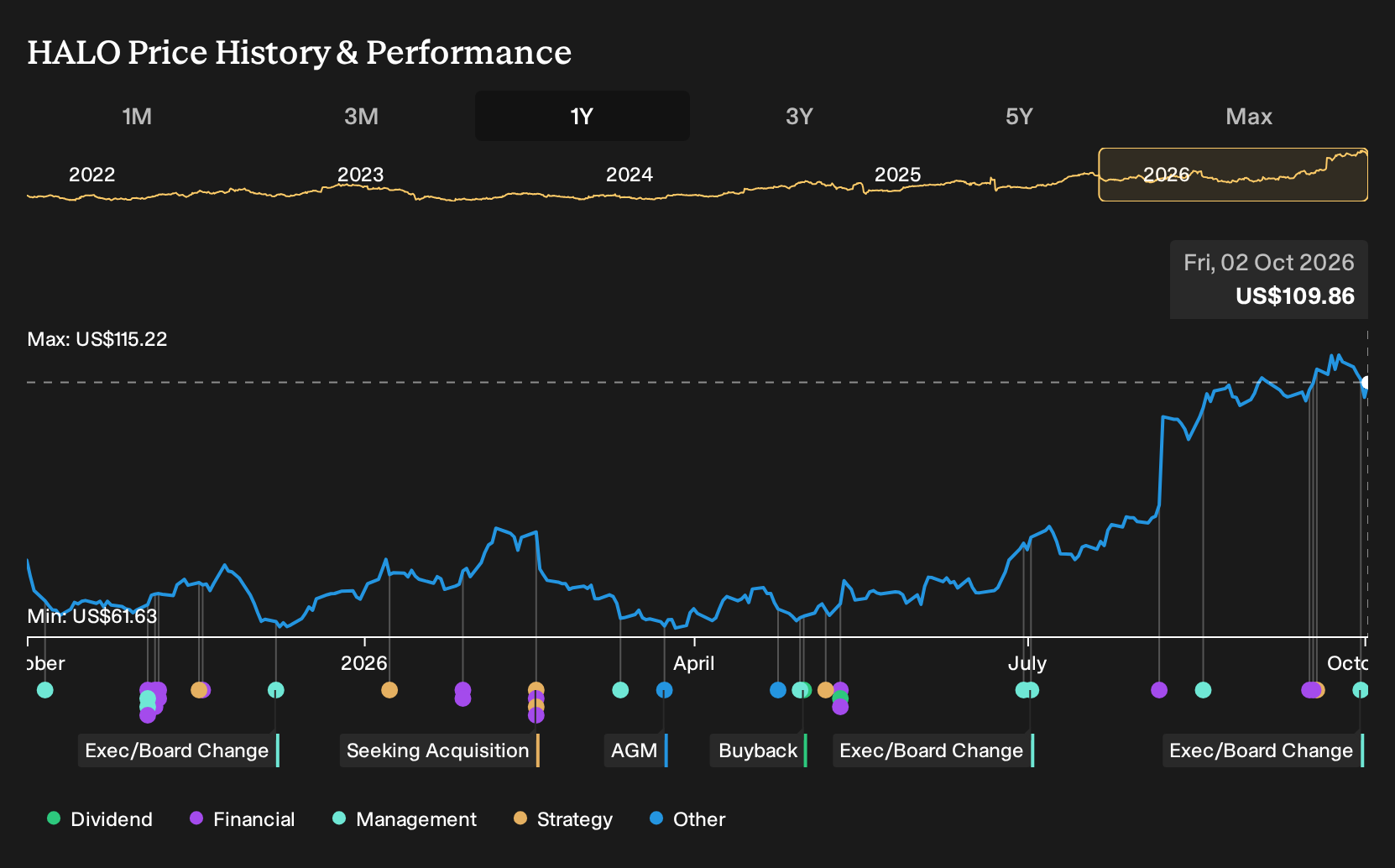Click the blue event dot above the AGM label
1395x868 pixels.
(664, 690)
